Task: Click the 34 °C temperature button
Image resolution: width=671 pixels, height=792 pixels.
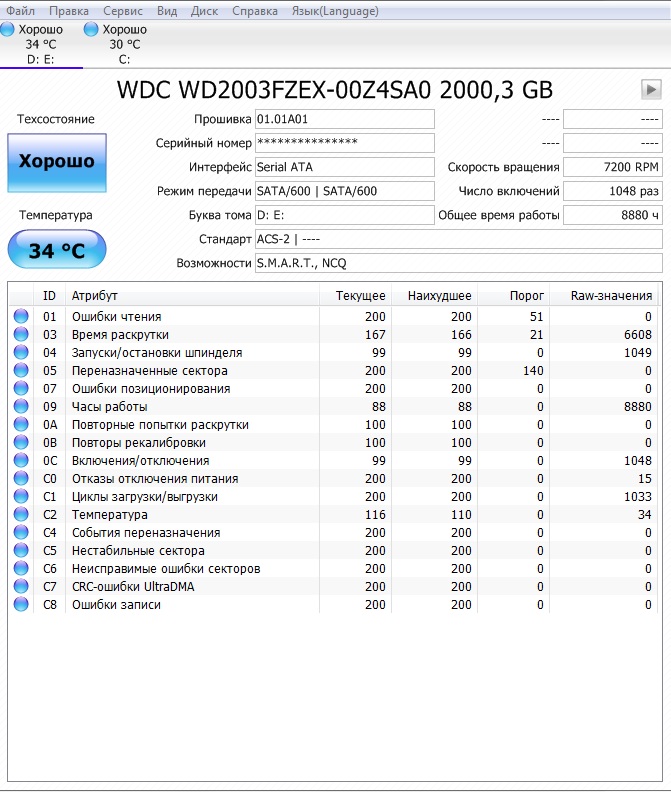Action: tap(57, 250)
